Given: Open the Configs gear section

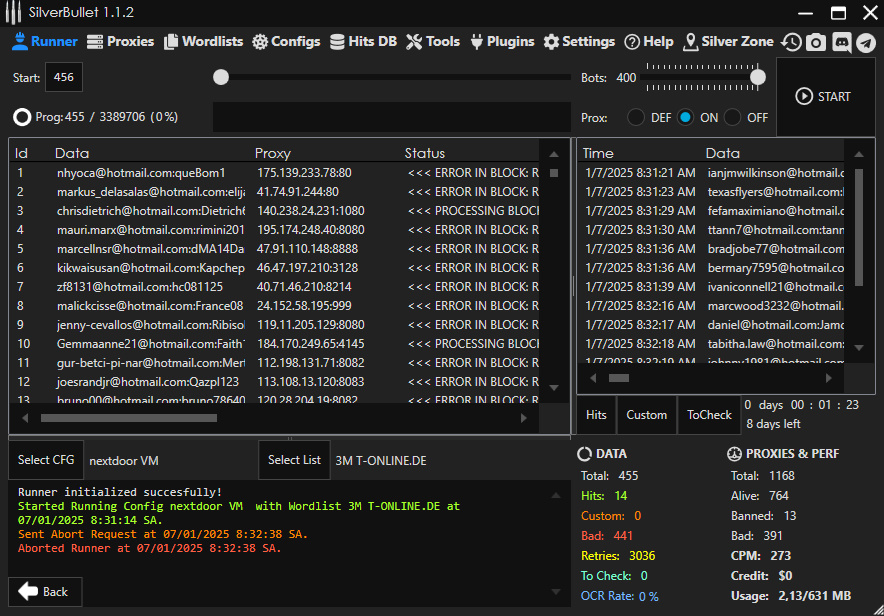Looking at the screenshot, I should [x=286, y=42].
